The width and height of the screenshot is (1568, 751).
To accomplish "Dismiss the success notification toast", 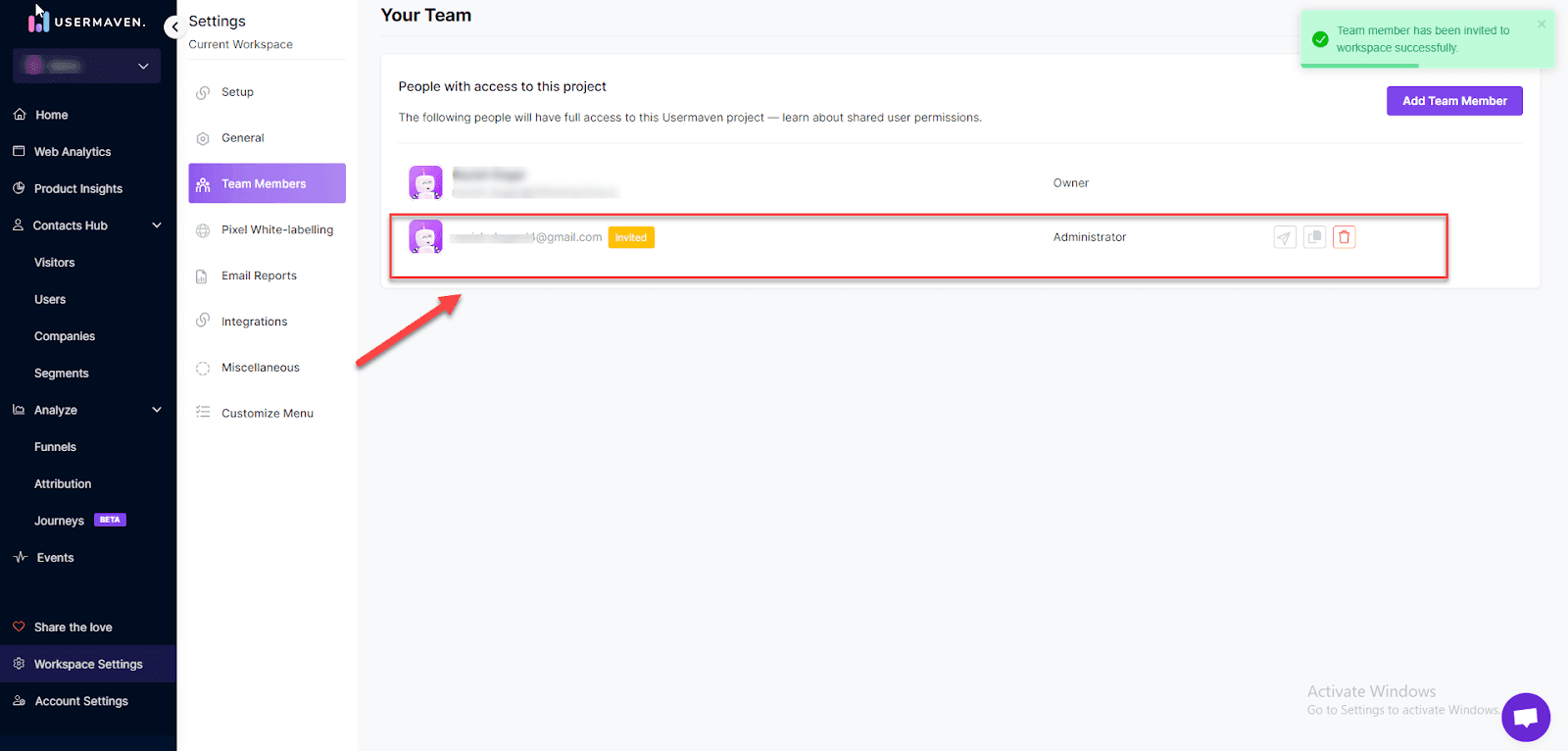I will (x=1542, y=25).
